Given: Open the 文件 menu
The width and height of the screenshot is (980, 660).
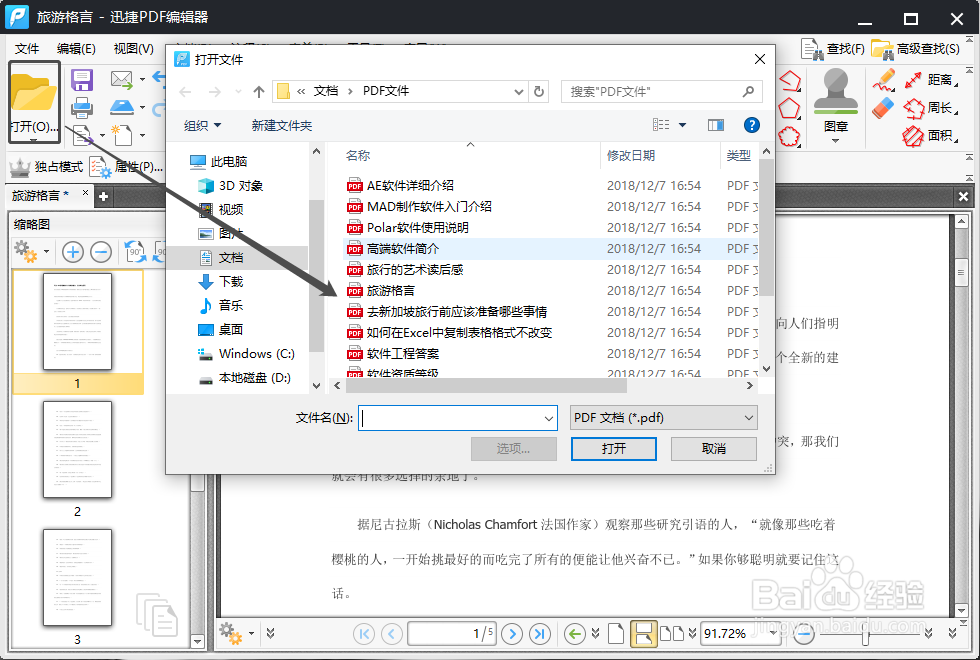Looking at the screenshot, I should [x=26, y=49].
